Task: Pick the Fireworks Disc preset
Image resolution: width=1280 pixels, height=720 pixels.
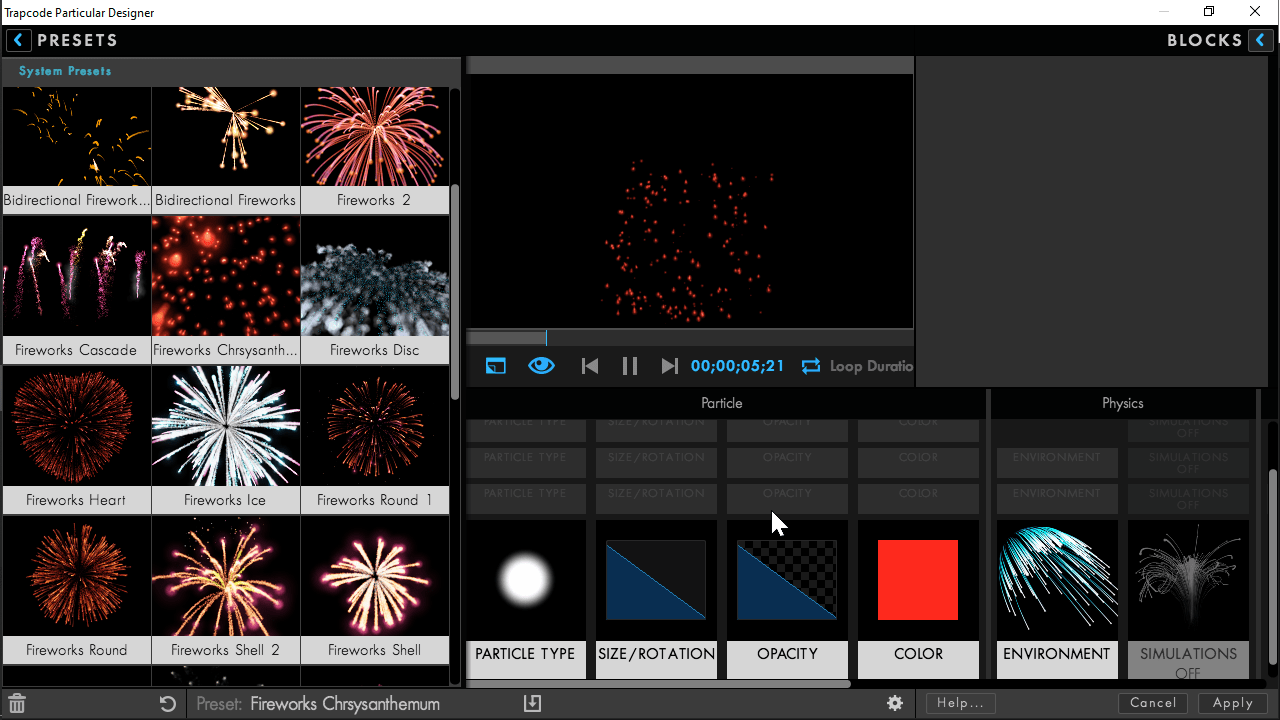Action: tap(375, 289)
